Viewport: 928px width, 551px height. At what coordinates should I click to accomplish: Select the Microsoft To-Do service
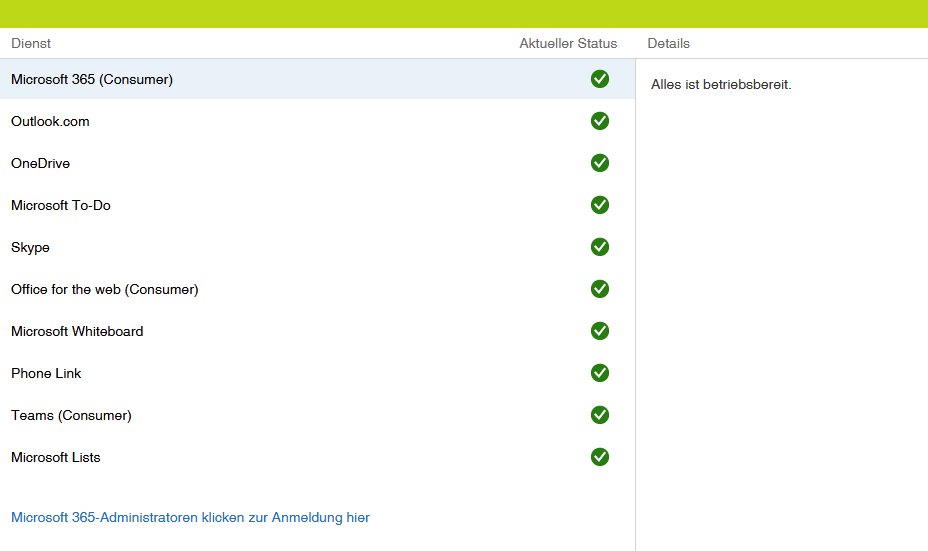click(317, 205)
